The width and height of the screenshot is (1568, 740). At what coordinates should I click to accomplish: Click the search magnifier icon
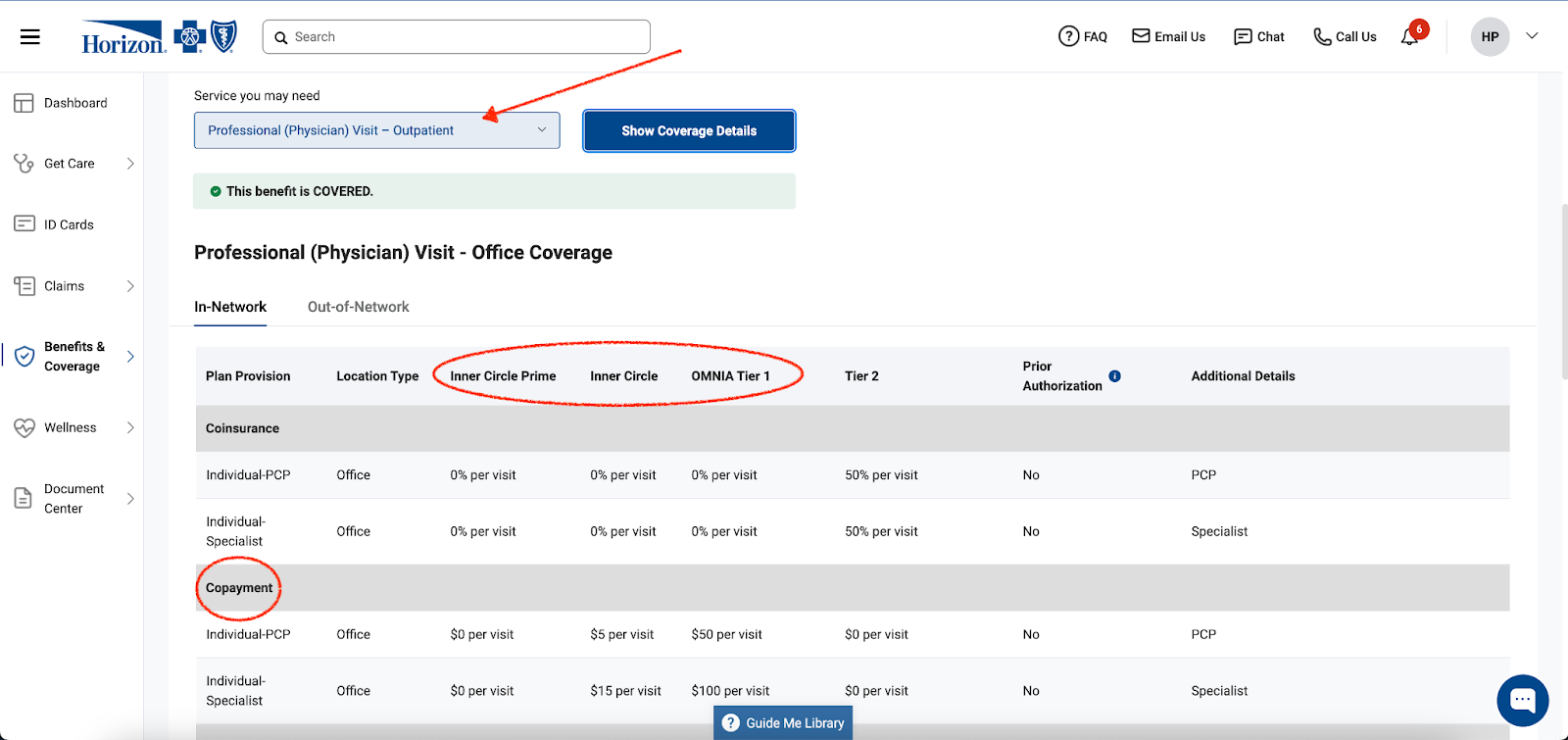click(x=281, y=37)
